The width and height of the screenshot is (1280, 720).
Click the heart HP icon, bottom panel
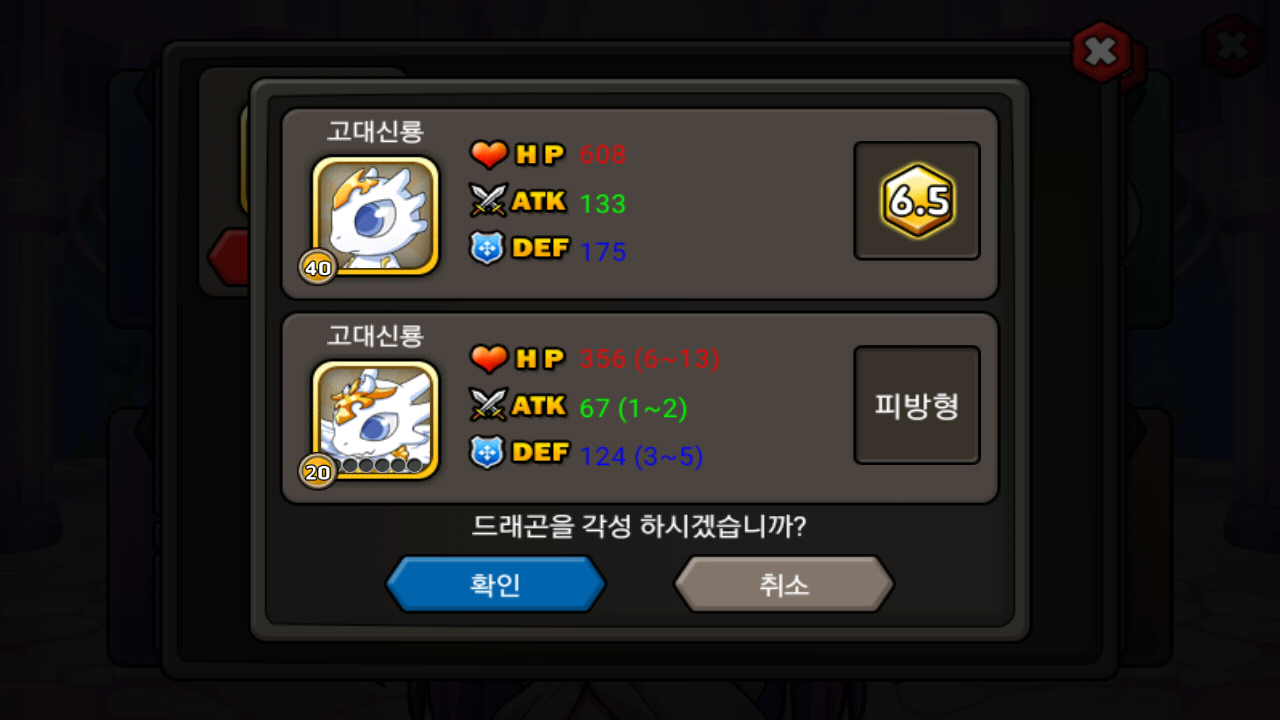point(489,359)
